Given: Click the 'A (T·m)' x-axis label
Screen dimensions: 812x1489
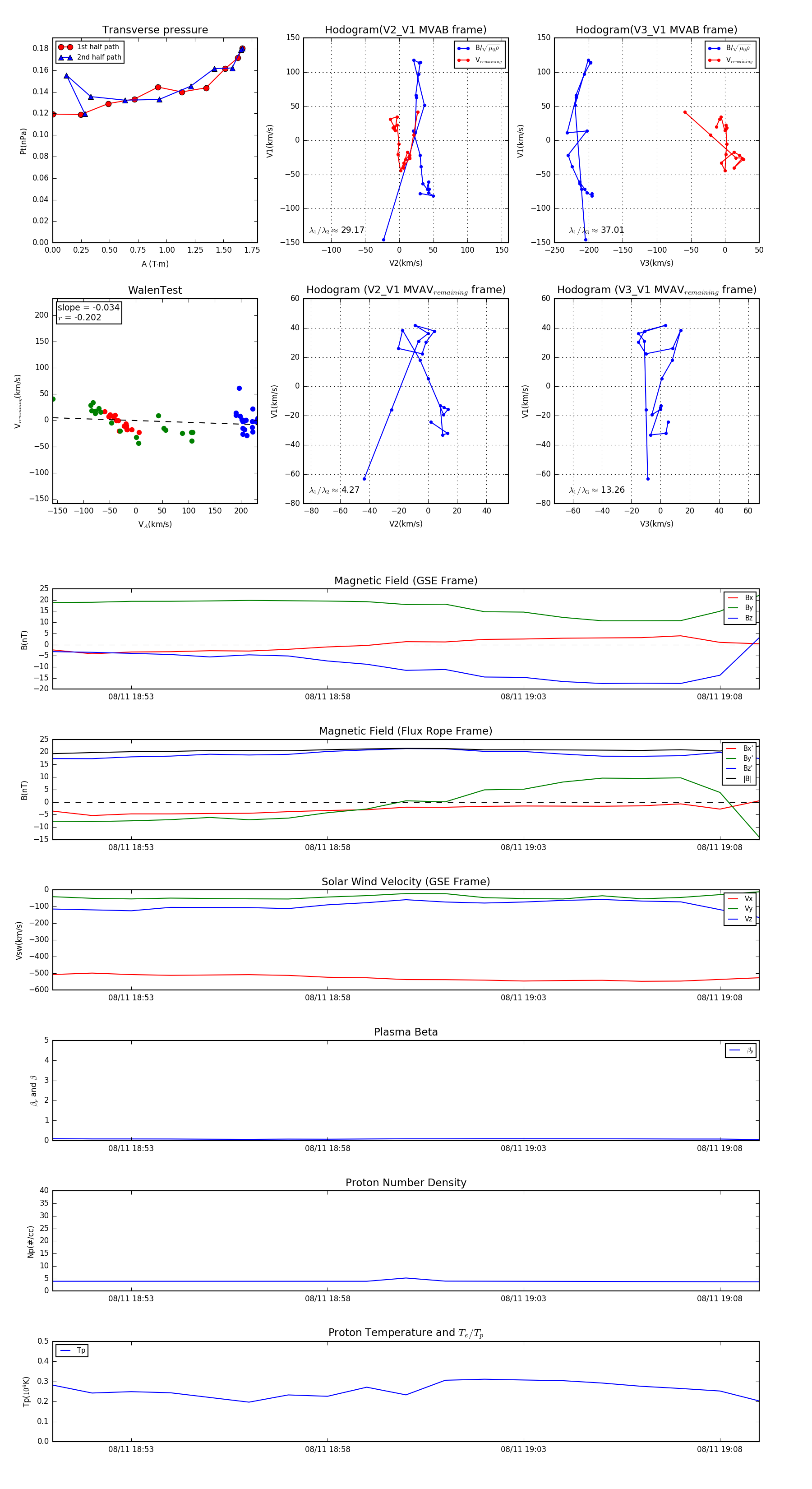Looking at the screenshot, I should [155, 264].
